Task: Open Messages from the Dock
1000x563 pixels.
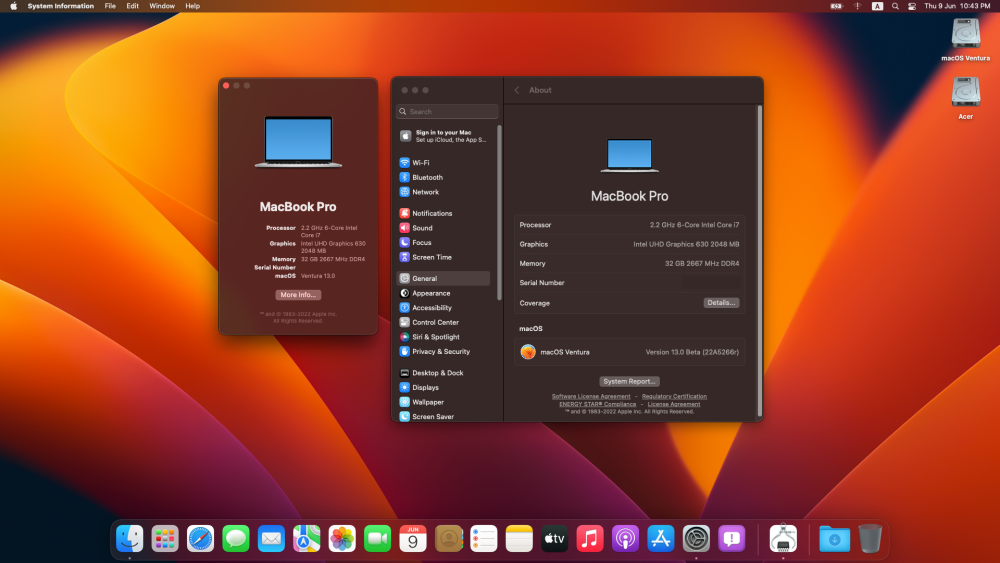Action: click(x=236, y=539)
